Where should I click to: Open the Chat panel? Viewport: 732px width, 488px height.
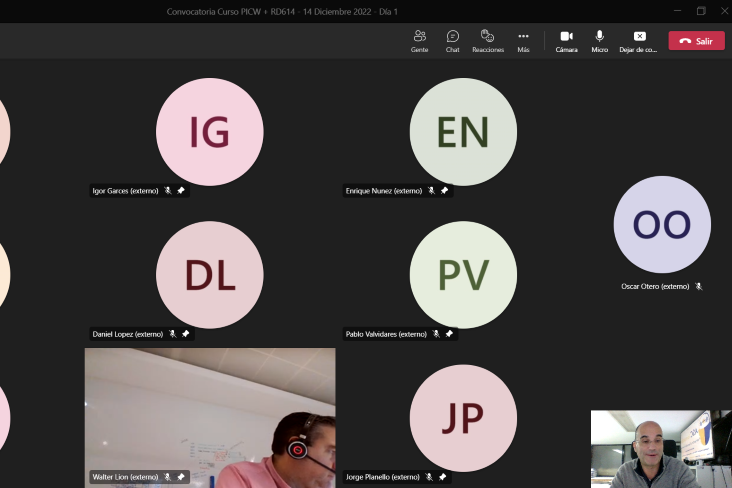(452, 41)
